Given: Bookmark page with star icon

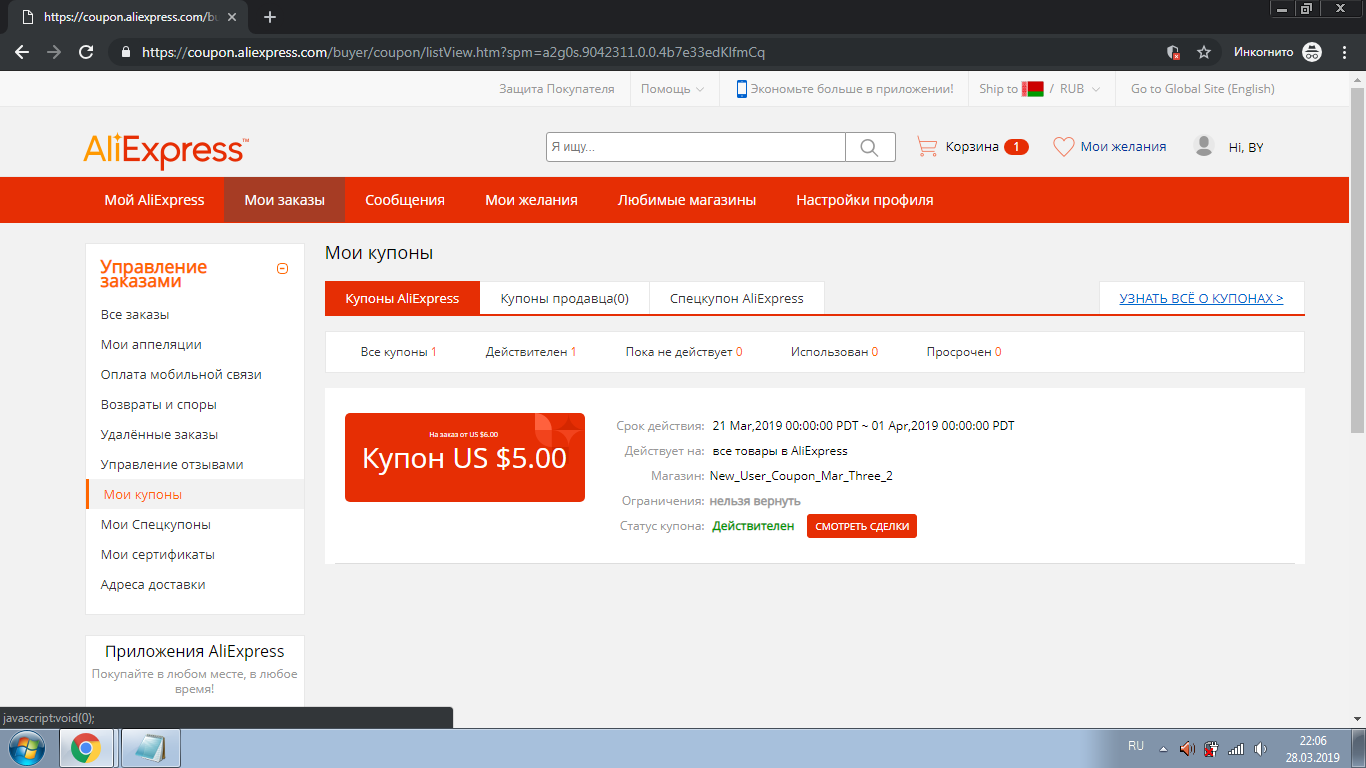Looking at the screenshot, I should pos(1204,52).
